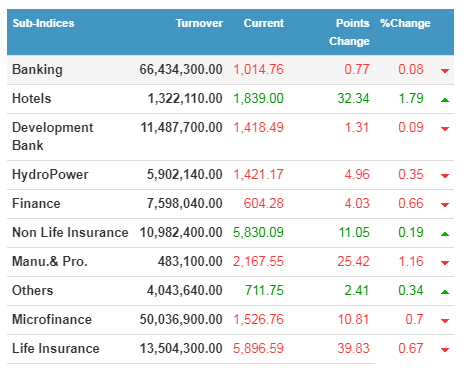
Task: Click Others points change 2.41
Action: point(357,290)
